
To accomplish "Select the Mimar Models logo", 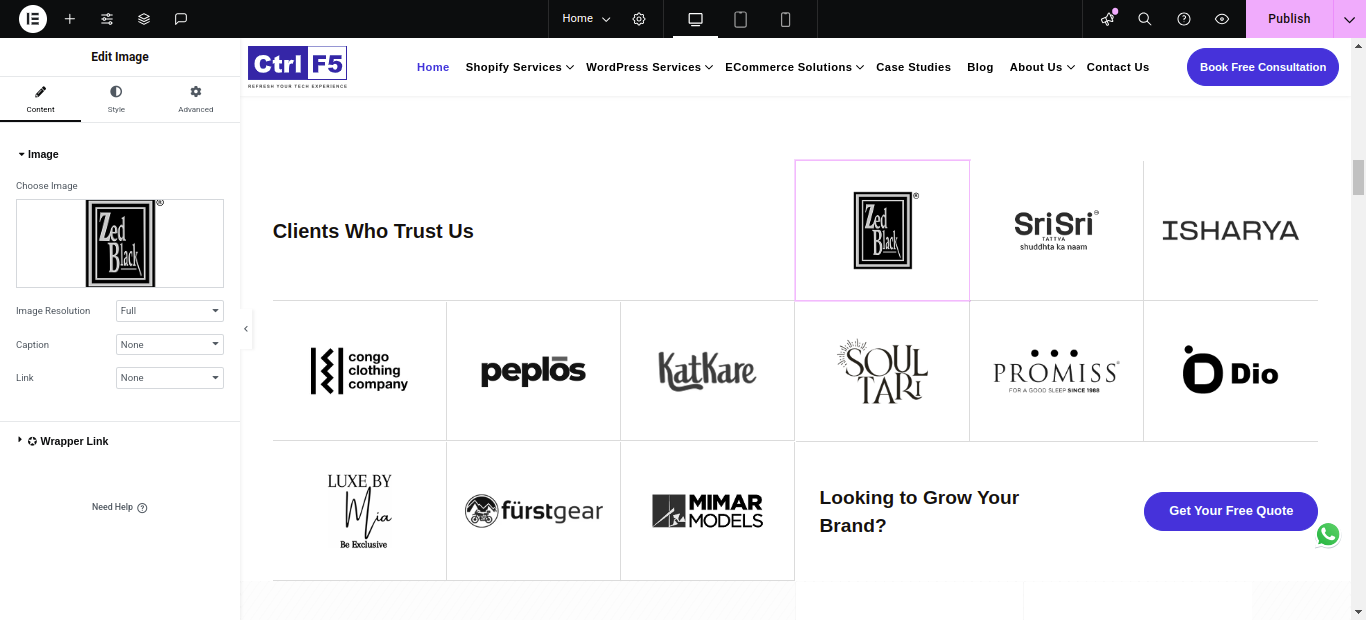I will pyautogui.click(x=707, y=511).
